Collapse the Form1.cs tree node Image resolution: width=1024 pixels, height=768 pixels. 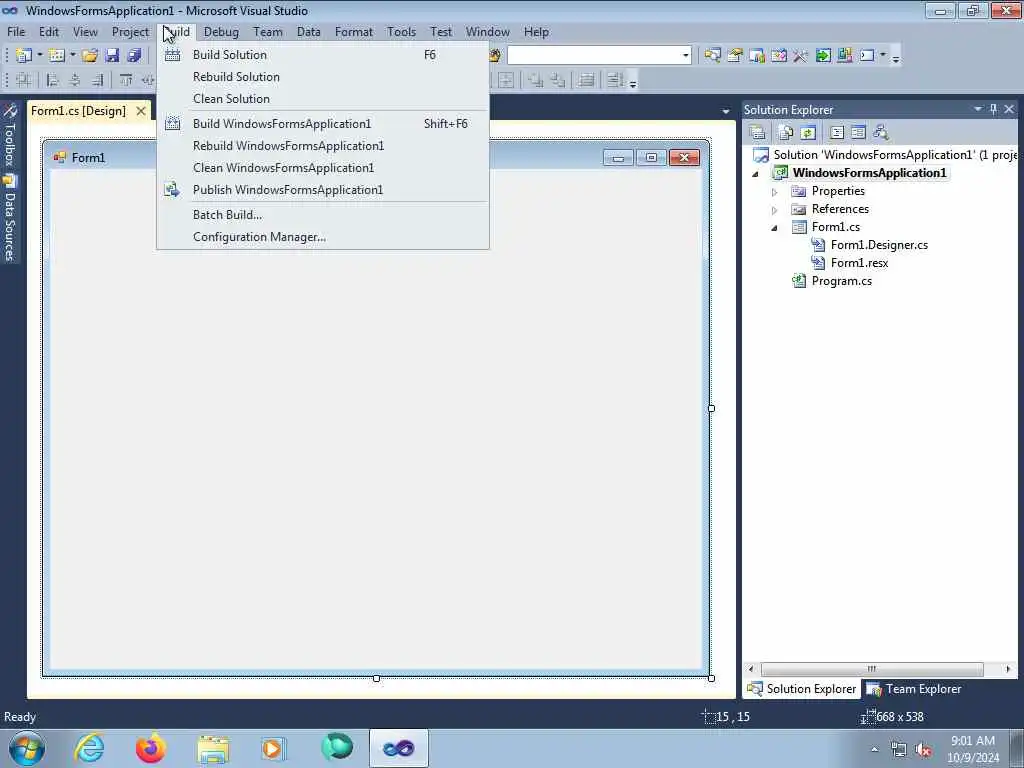coord(775,228)
